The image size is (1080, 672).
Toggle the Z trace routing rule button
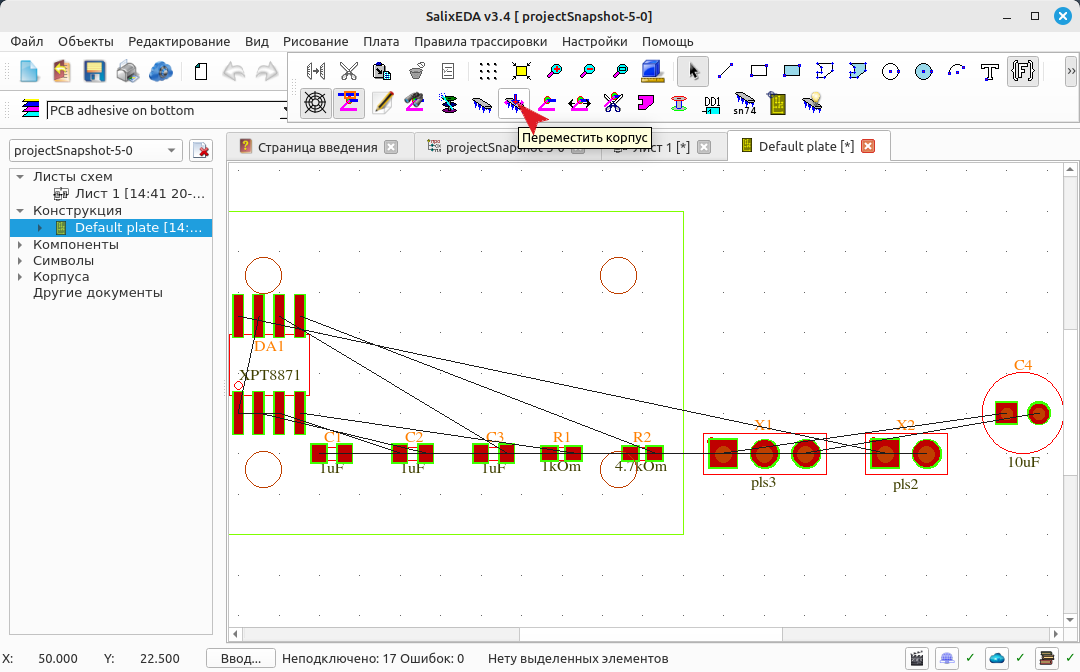click(349, 104)
